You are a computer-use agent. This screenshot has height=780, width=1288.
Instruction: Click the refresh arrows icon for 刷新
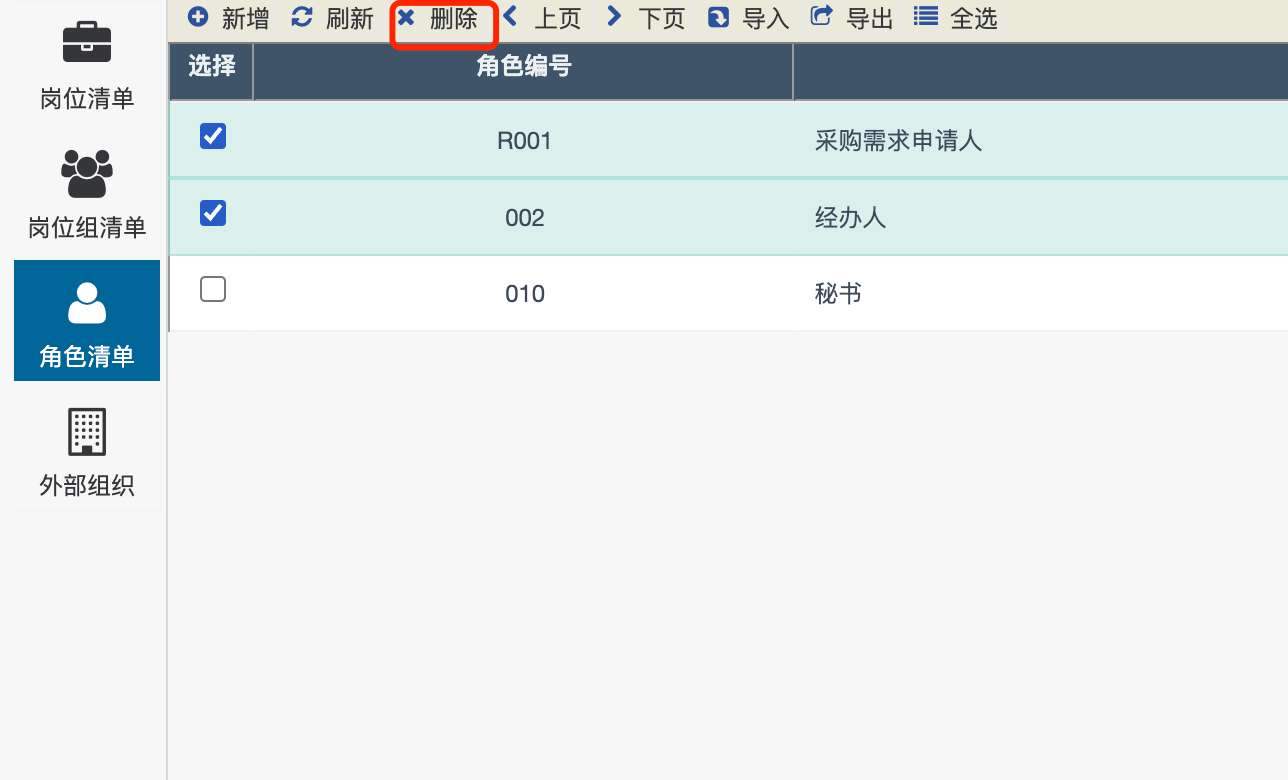pyautogui.click(x=302, y=18)
